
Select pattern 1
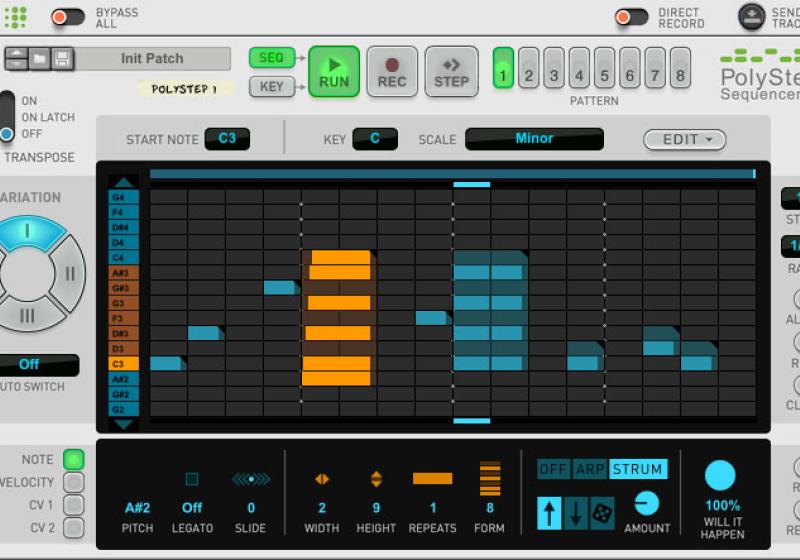click(503, 68)
